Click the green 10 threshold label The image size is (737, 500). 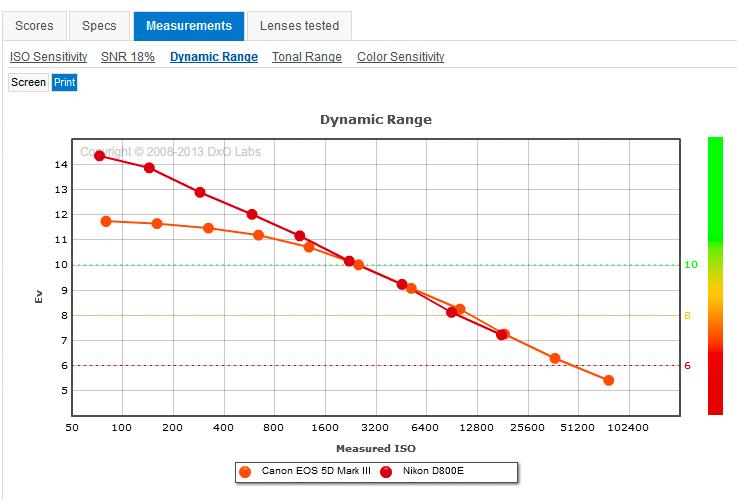pos(690,265)
